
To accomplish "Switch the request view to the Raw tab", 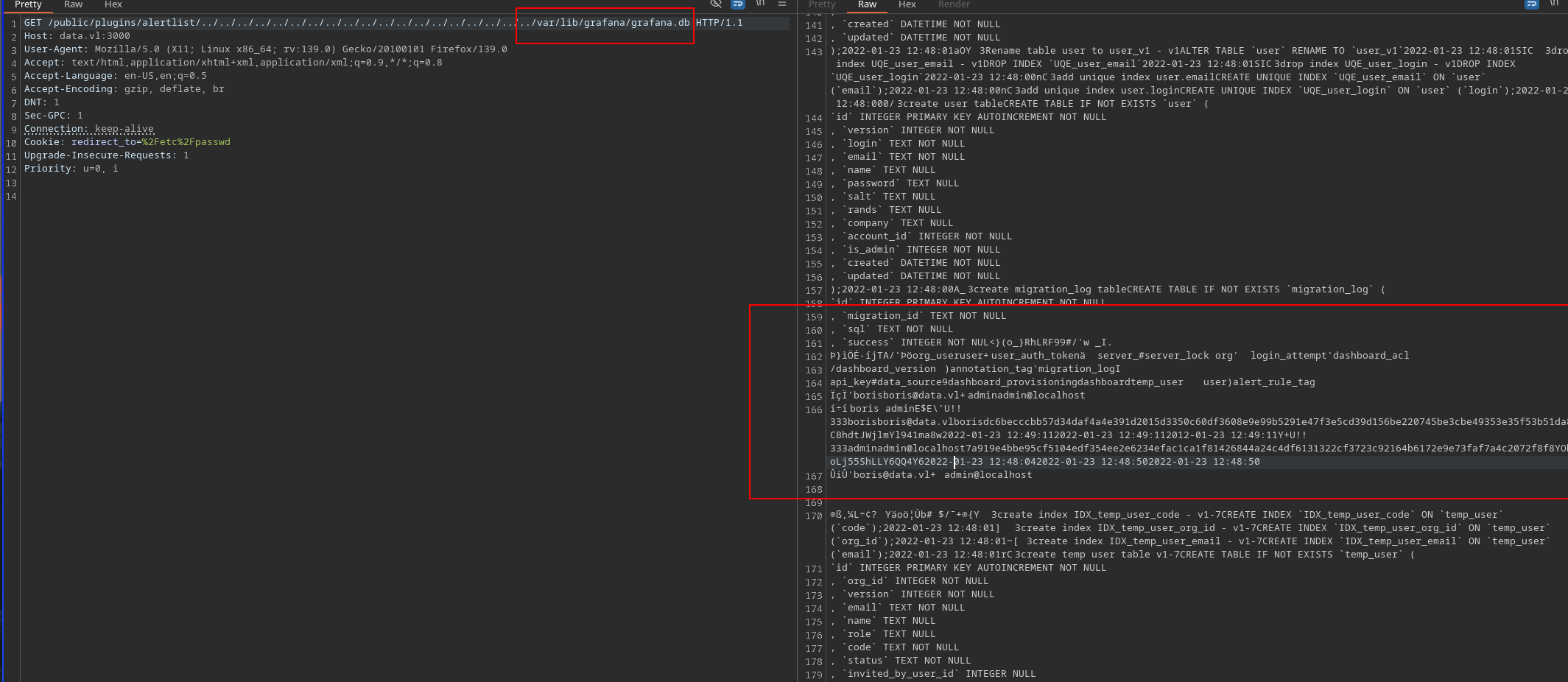I will click(x=73, y=5).
